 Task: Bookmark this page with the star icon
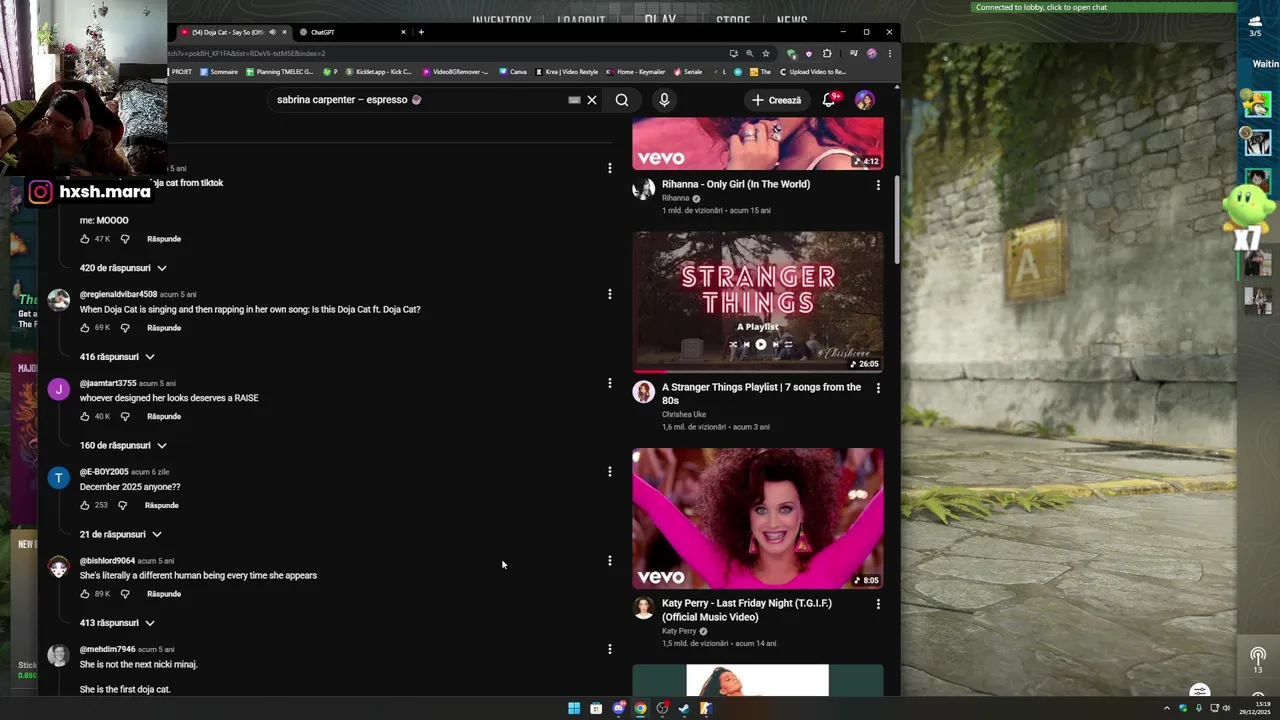click(766, 54)
